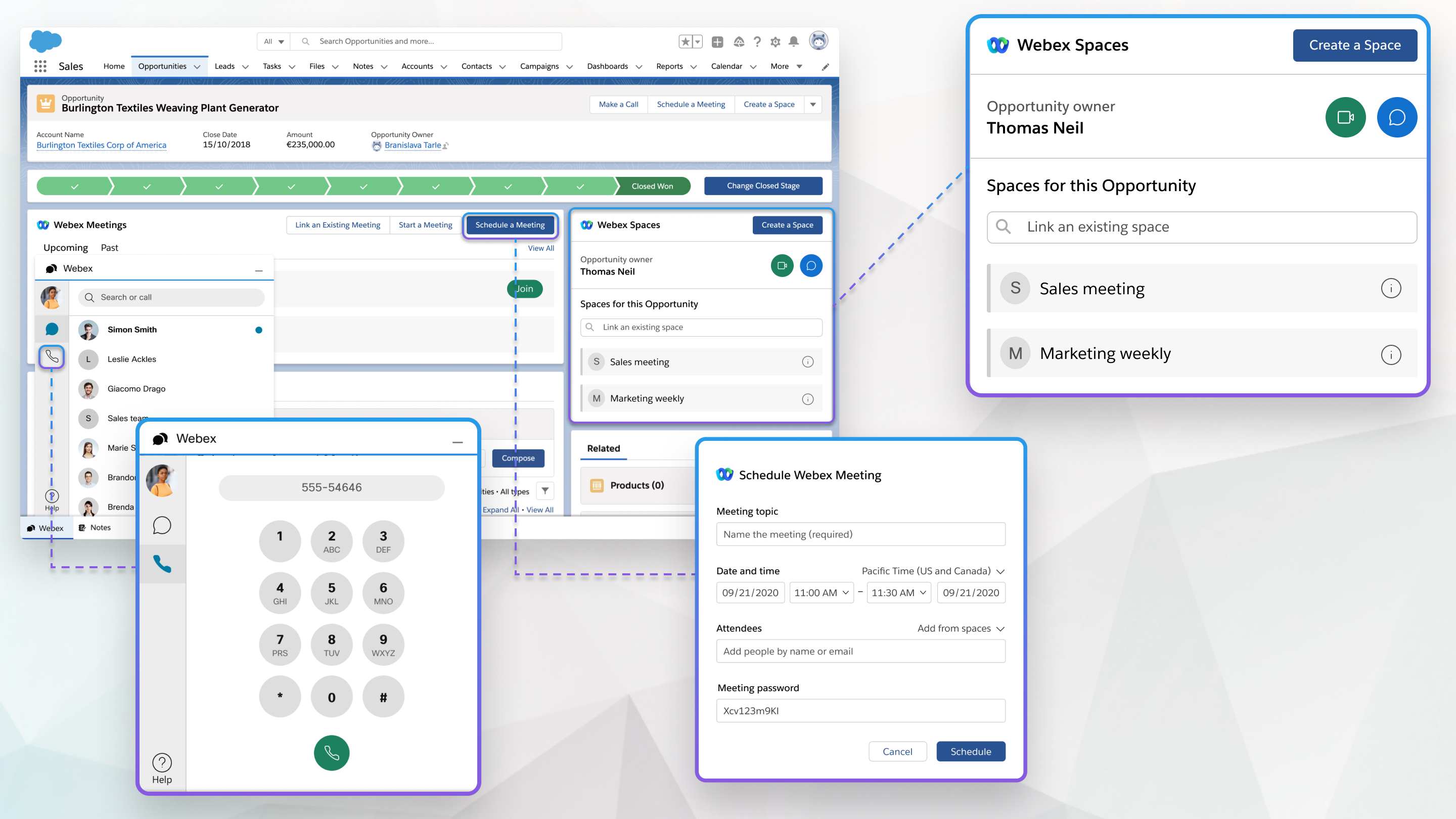Click Change Closed Stage button
The width and height of the screenshot is (1456, 819).
[763, 186]
